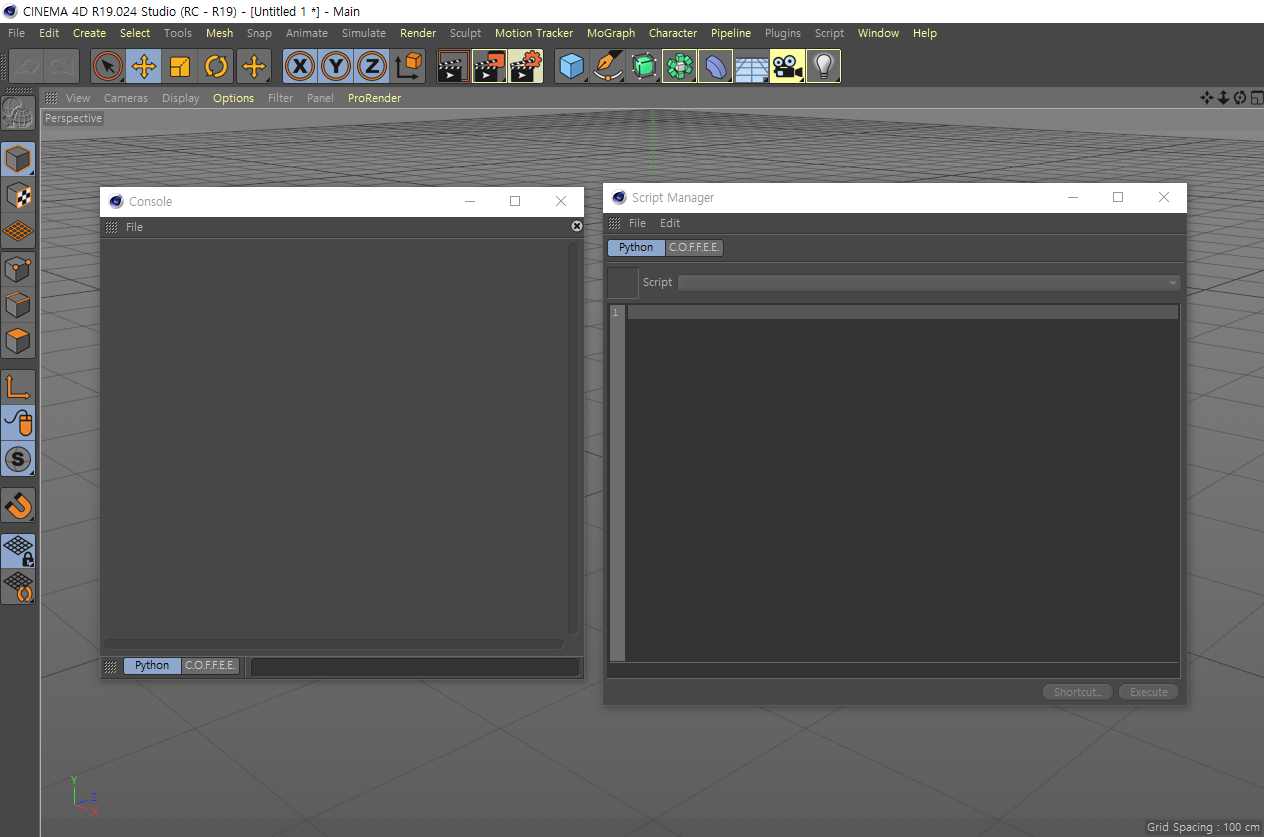Toggle the coordinate system icon
Image resolution: width=1264 pixels, height=837 pixels.
408,67
